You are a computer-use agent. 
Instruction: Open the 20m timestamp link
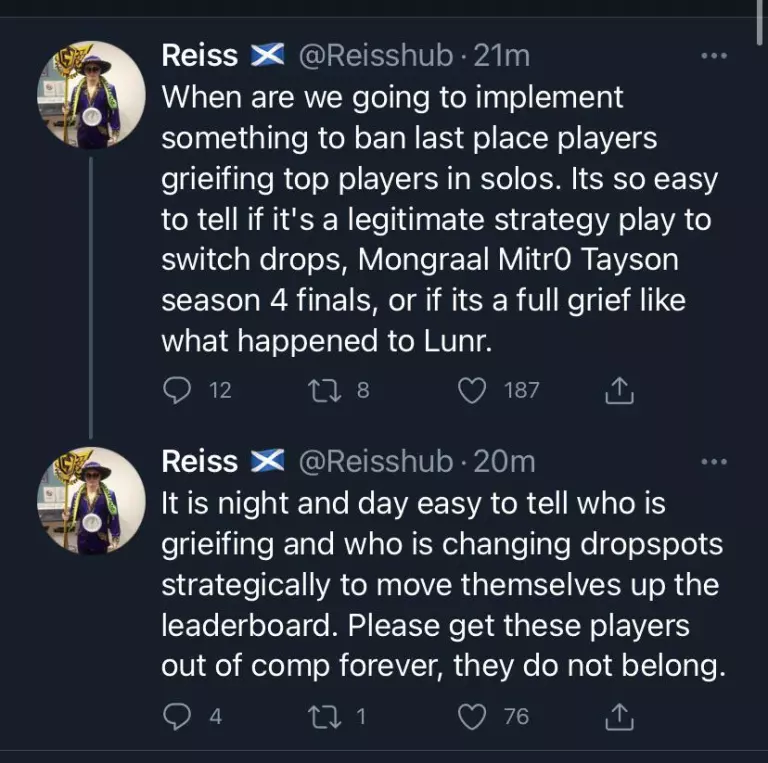[x=504, y=461]
